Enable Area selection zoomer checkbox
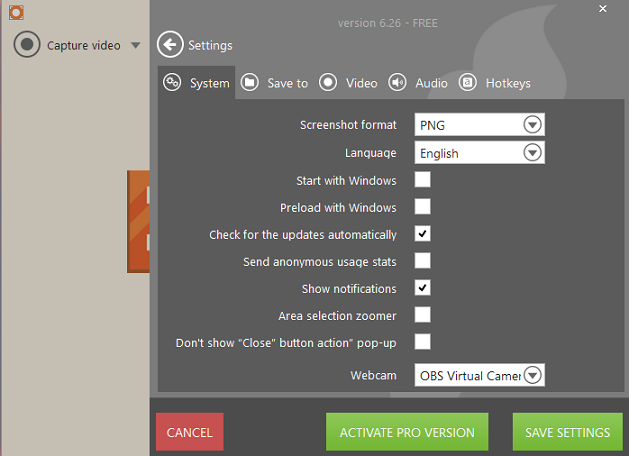 tap(422, 315)
